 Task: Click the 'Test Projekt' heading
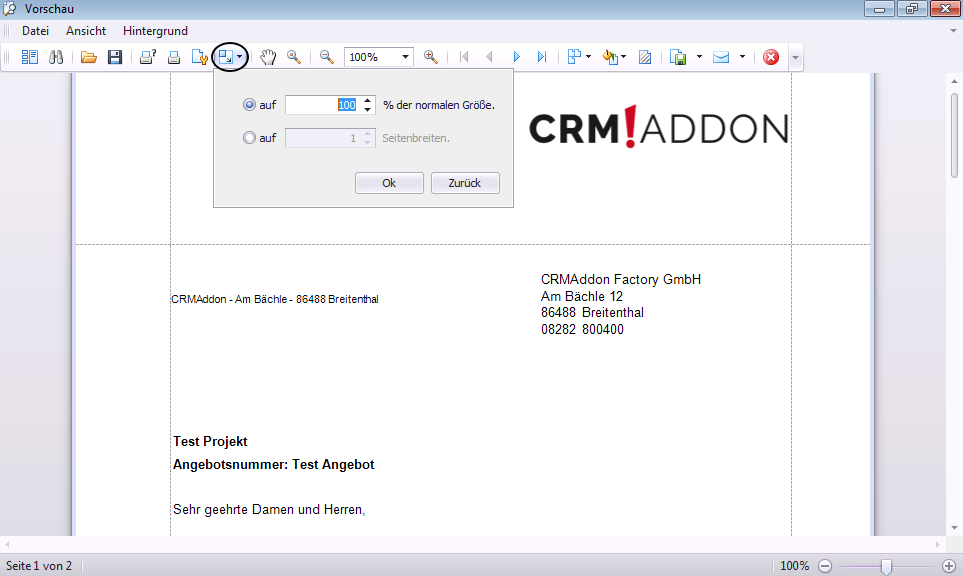click(210, 442)
